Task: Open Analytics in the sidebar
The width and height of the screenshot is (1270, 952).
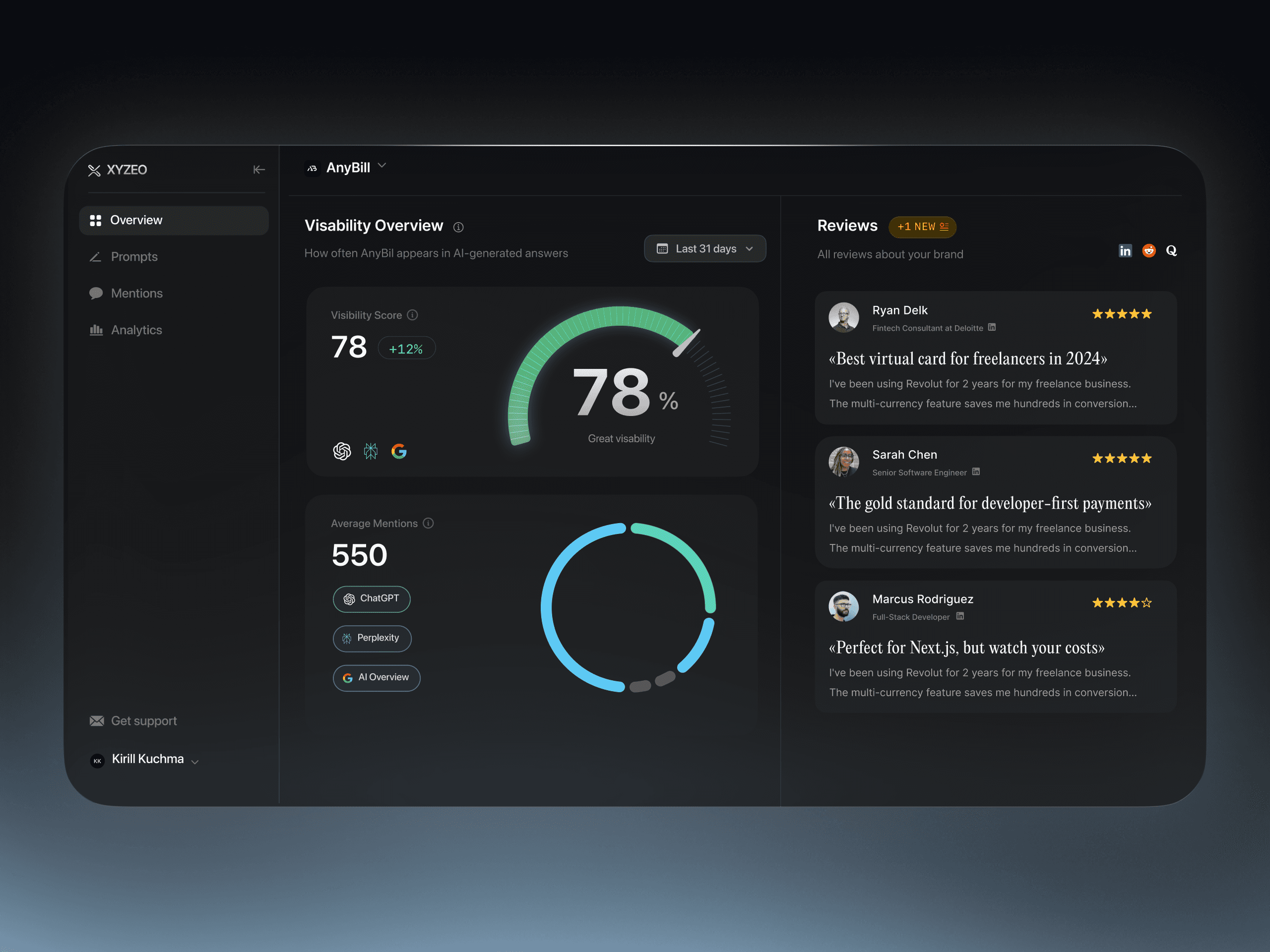Action: tap(136, 330)
